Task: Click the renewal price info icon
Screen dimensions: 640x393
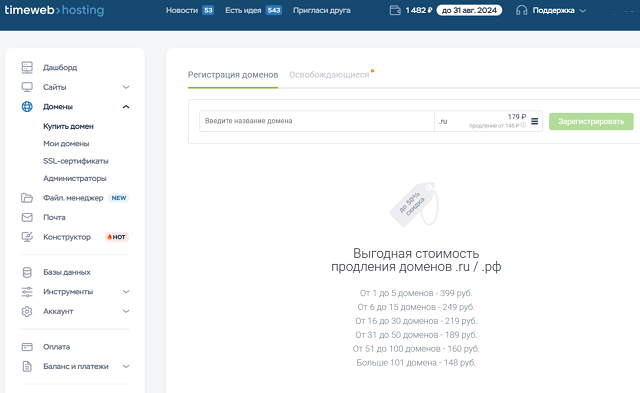Action: (523, 125)
